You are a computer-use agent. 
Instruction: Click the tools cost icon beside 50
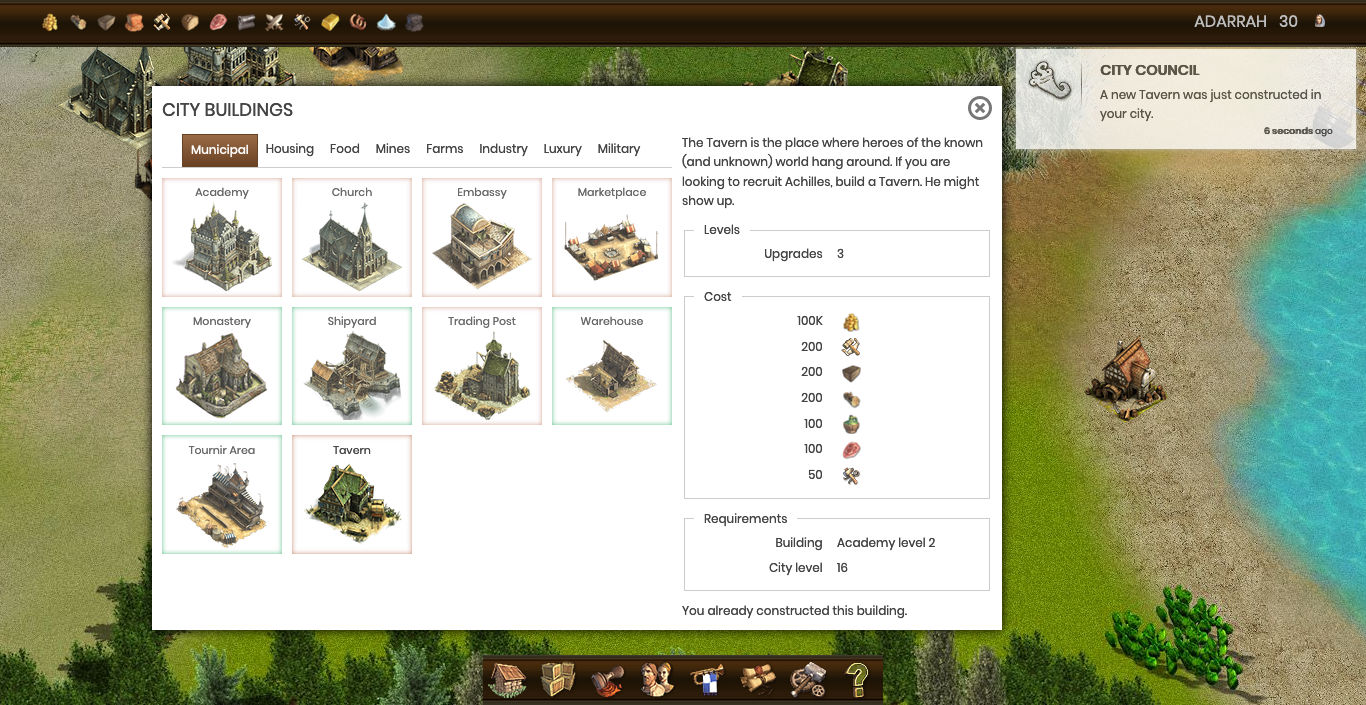(851, 475)
